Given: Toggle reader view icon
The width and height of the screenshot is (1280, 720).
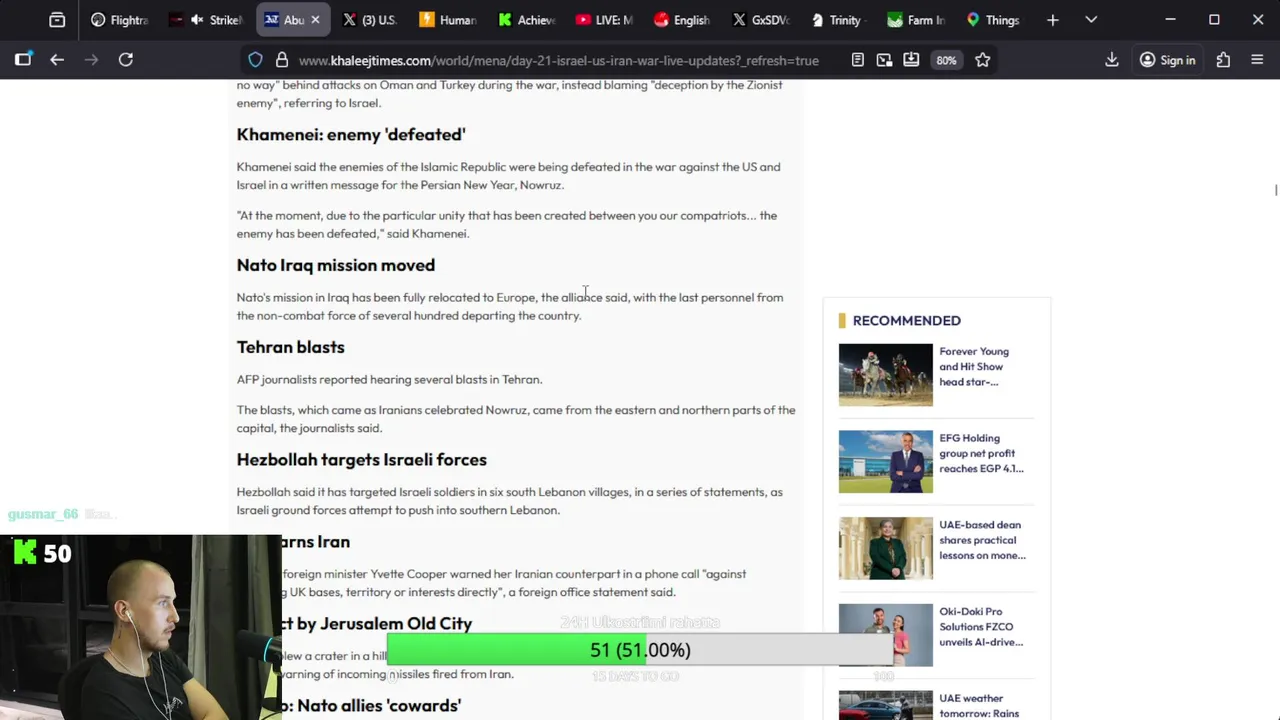Looking at the screenshot, I should [x=857, y=60].
